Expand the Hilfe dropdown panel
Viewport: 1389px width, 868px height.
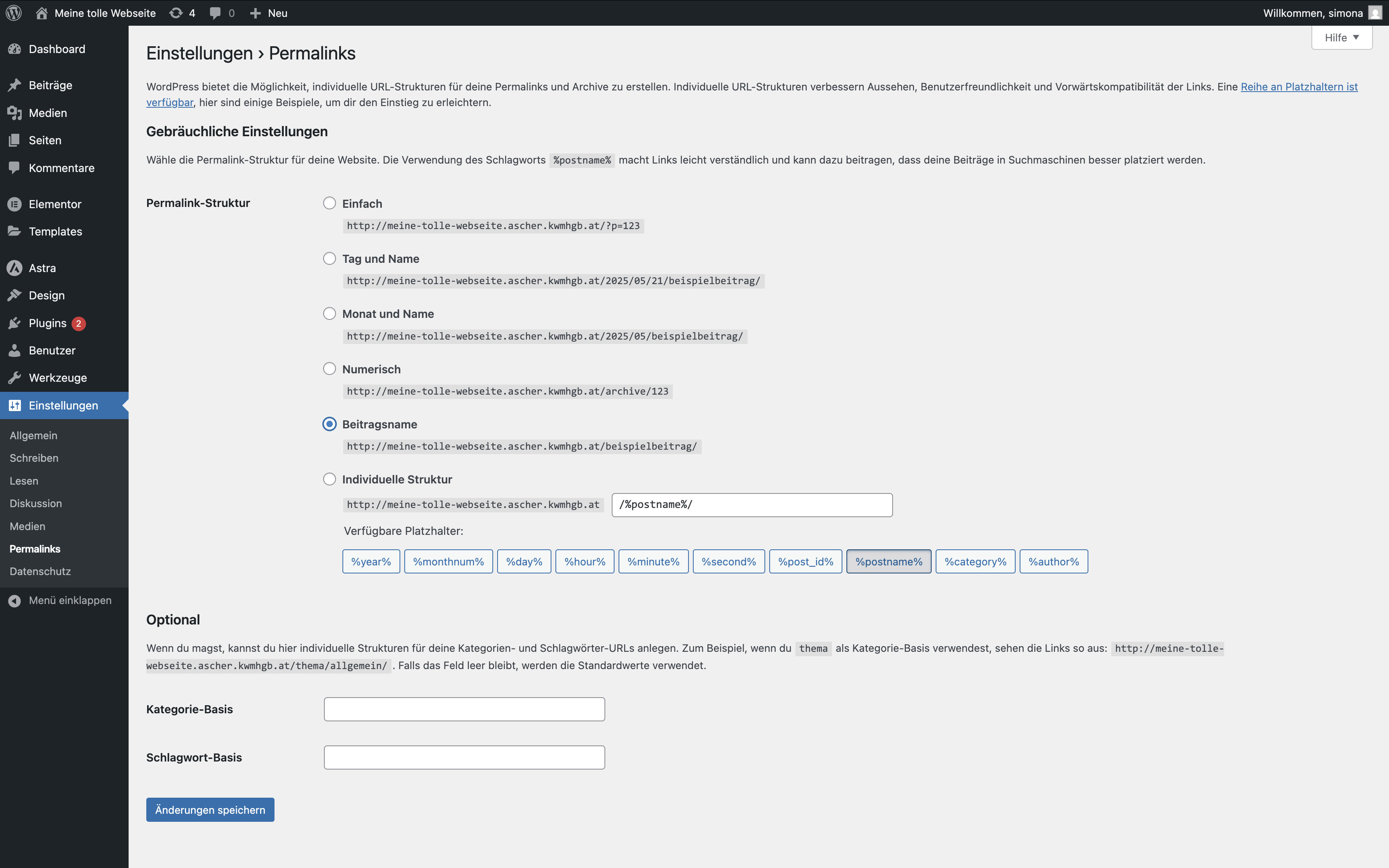pos(1341,38)
